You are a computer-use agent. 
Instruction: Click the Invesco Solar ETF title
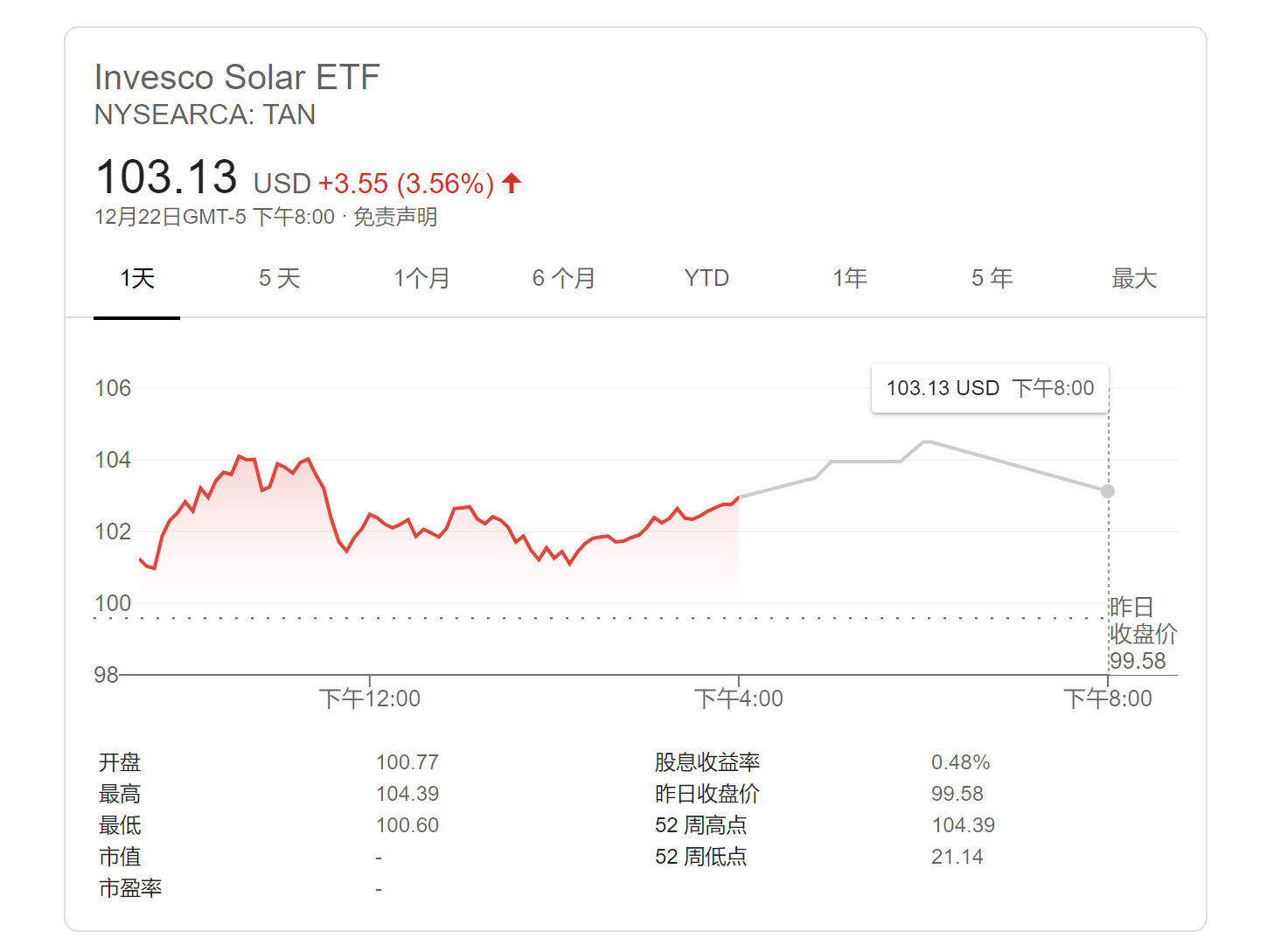coord(237,77)
